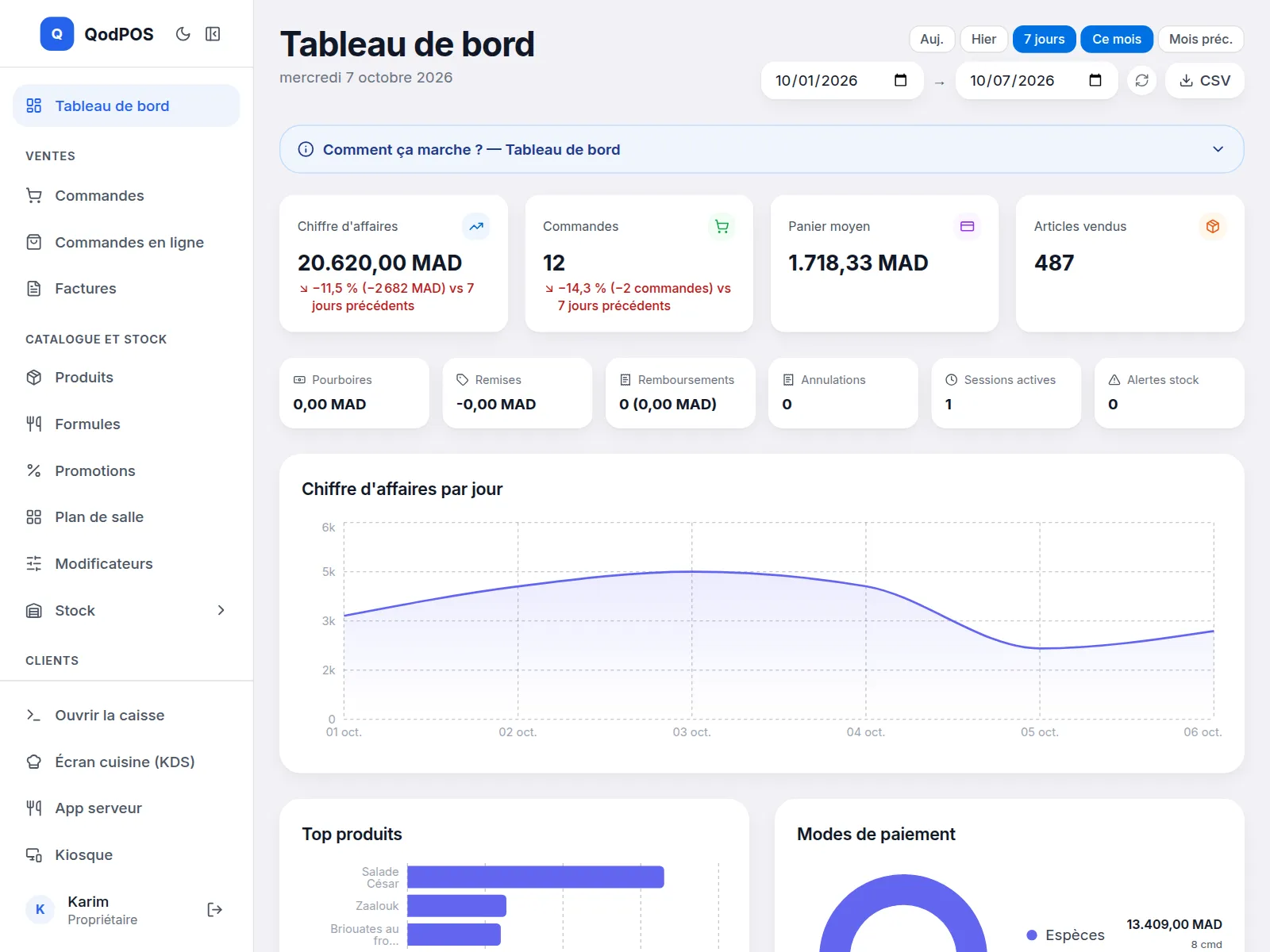This screenshot has height=952, width=1270.
Task: Expand the Stock submenu chevron
Action: tap(221, 610)
